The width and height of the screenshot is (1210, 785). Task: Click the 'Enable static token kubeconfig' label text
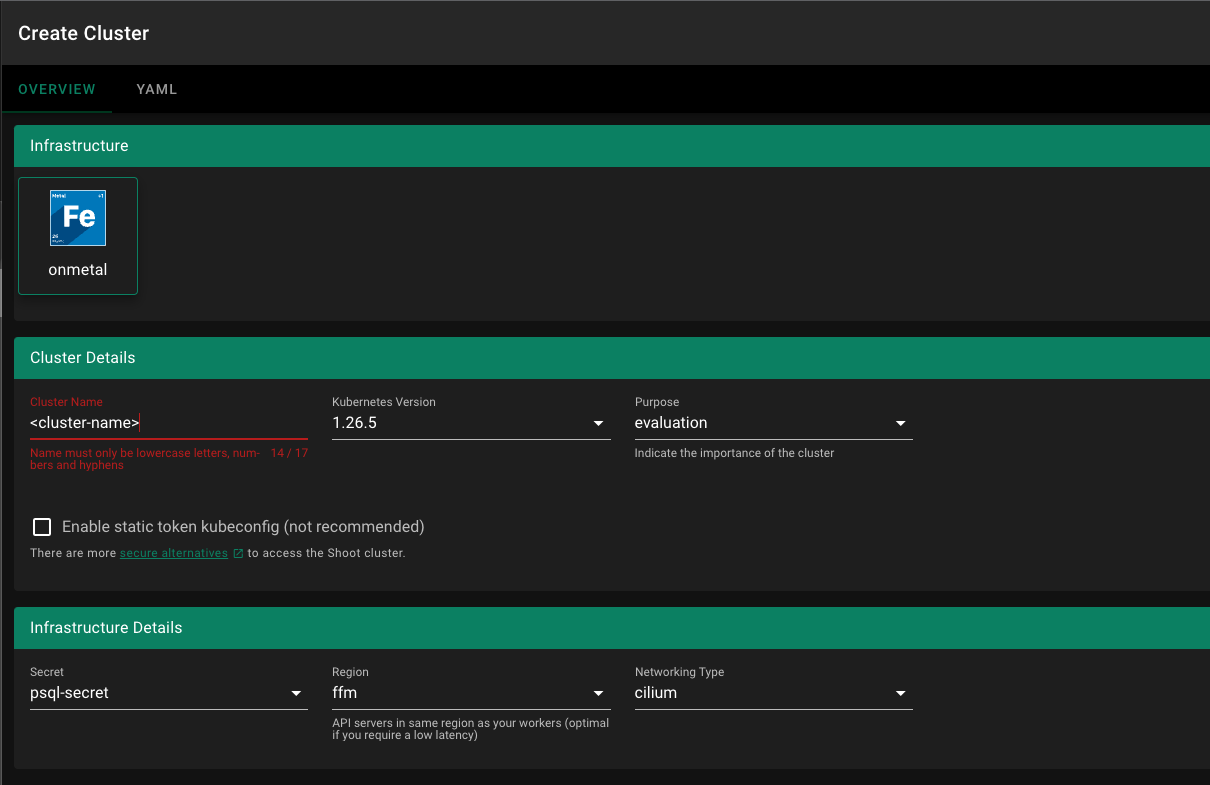(x=243, y=527)
